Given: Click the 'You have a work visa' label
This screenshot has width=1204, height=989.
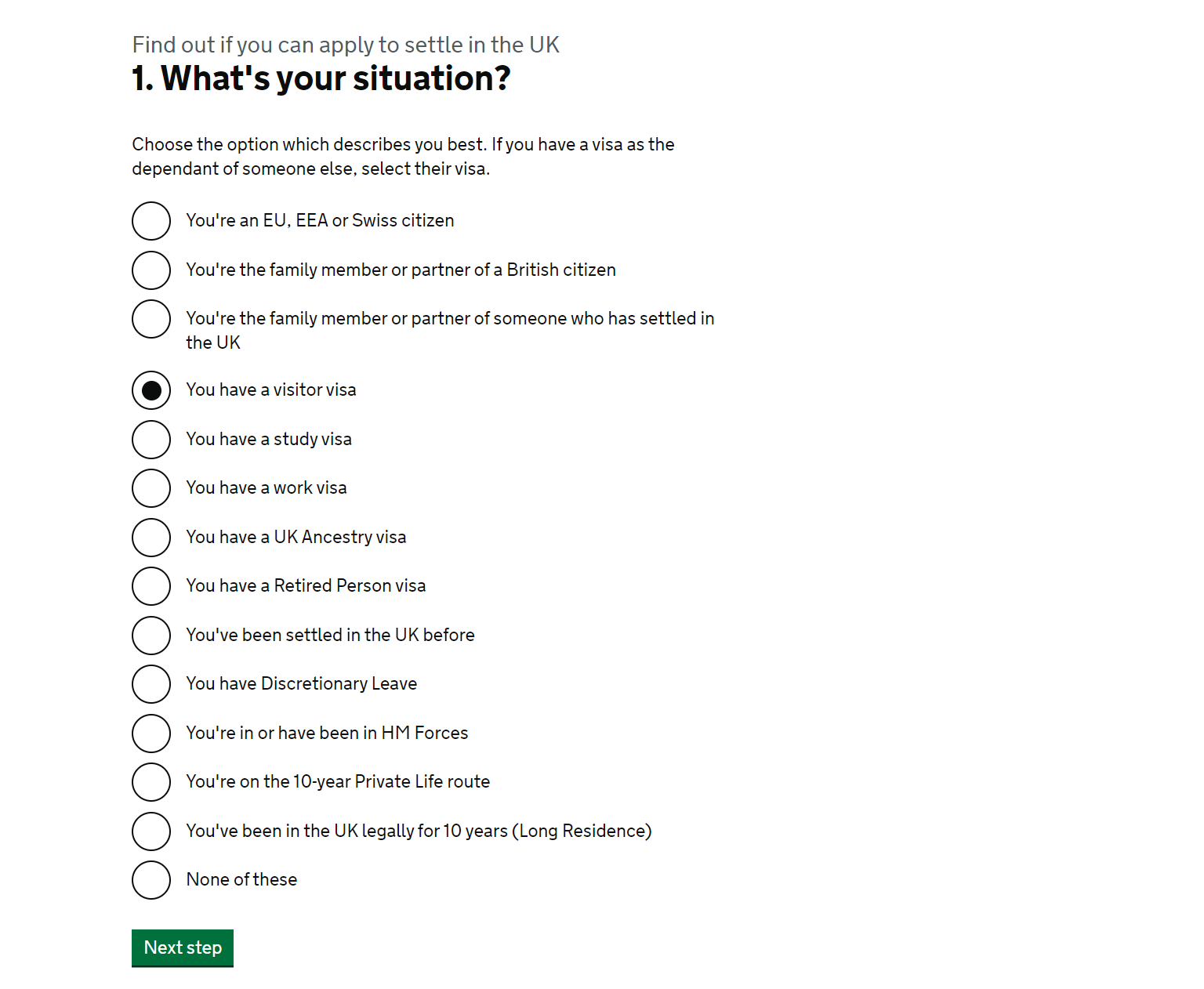Looking at the screenshot, I should click(x=267, y=487).
